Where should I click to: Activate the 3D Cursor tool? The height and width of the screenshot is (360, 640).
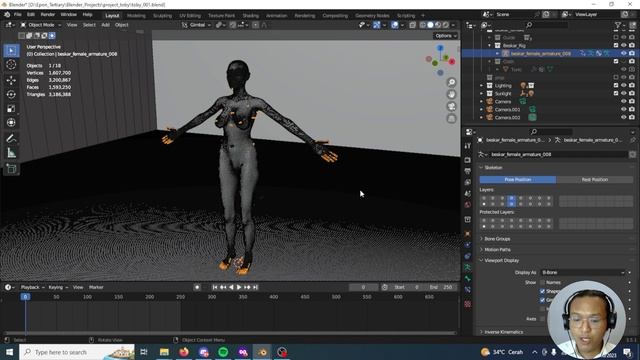(11, 64)
